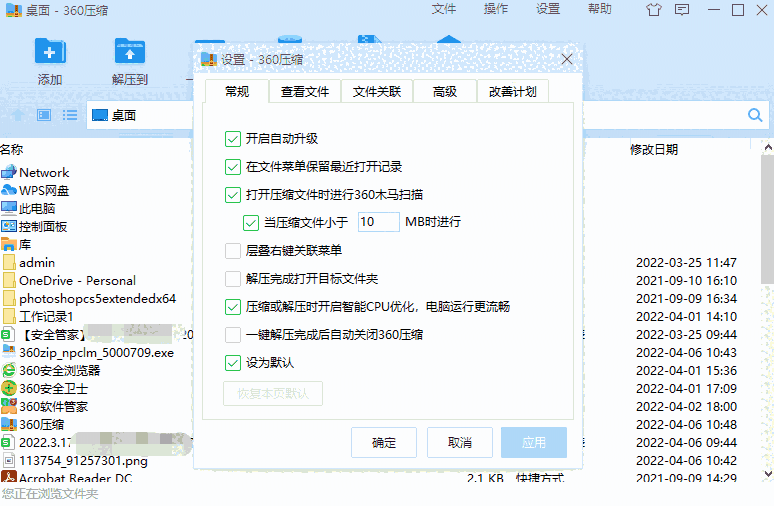Open the 设置 menu
The image size is (774, 506).
pos(548,9)
